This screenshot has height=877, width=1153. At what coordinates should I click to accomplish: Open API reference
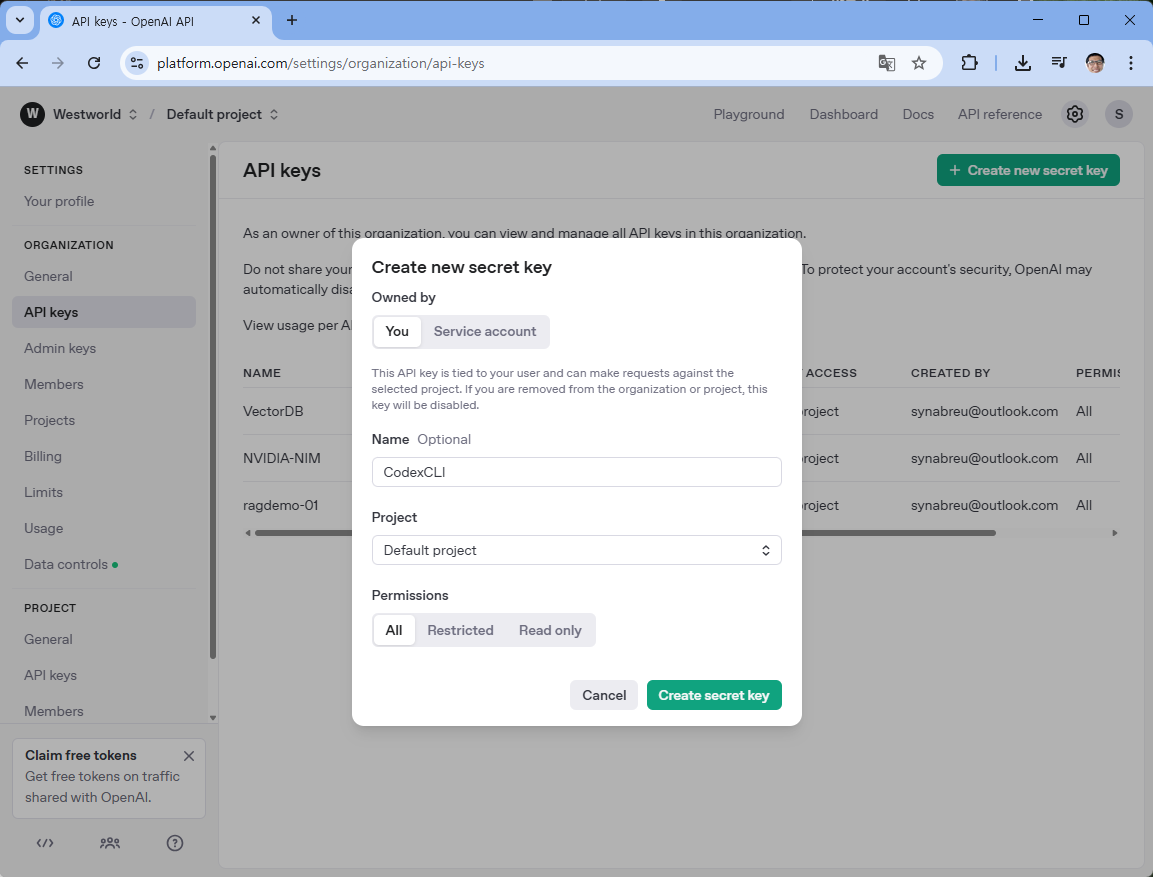click(999, 114)
